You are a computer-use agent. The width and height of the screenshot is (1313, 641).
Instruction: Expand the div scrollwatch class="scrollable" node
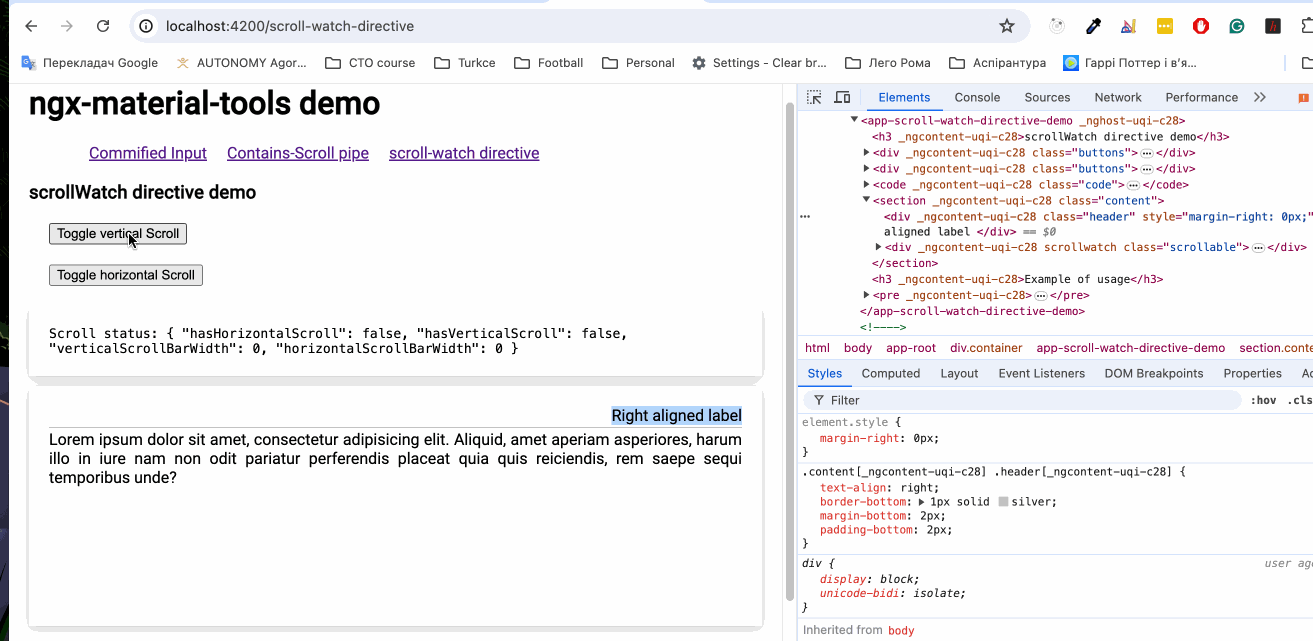point(878,247)
